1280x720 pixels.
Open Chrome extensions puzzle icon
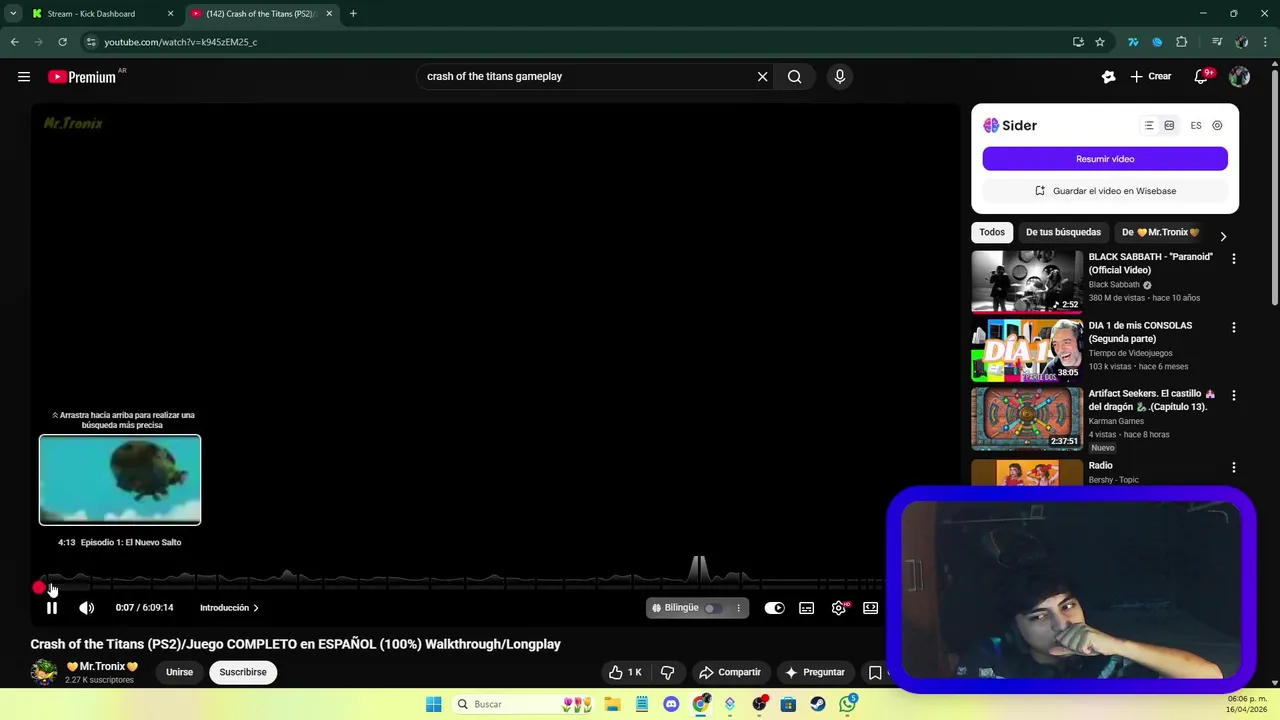(x=1181, y=42)
